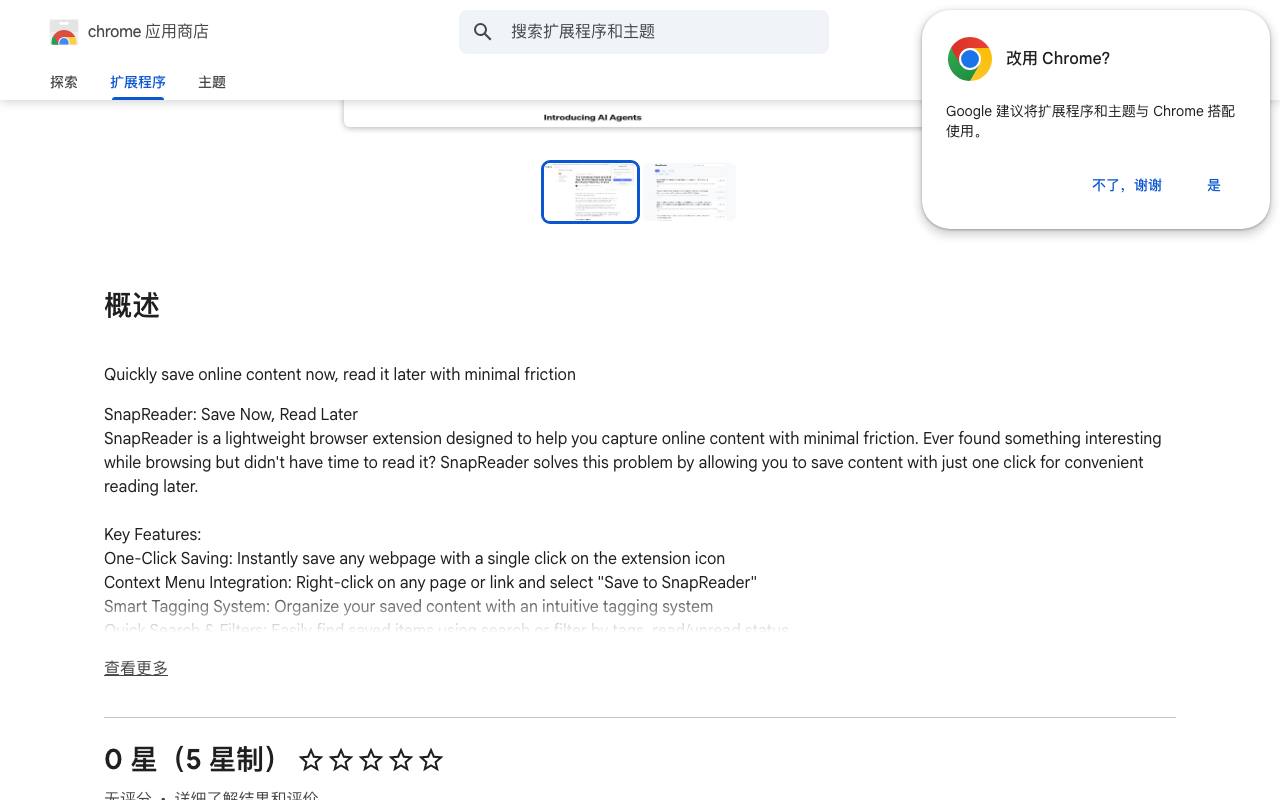1280x800 pixels.
Task: Click the 'Introducing AI Agents' preview caption
Action: pos(593,117)
